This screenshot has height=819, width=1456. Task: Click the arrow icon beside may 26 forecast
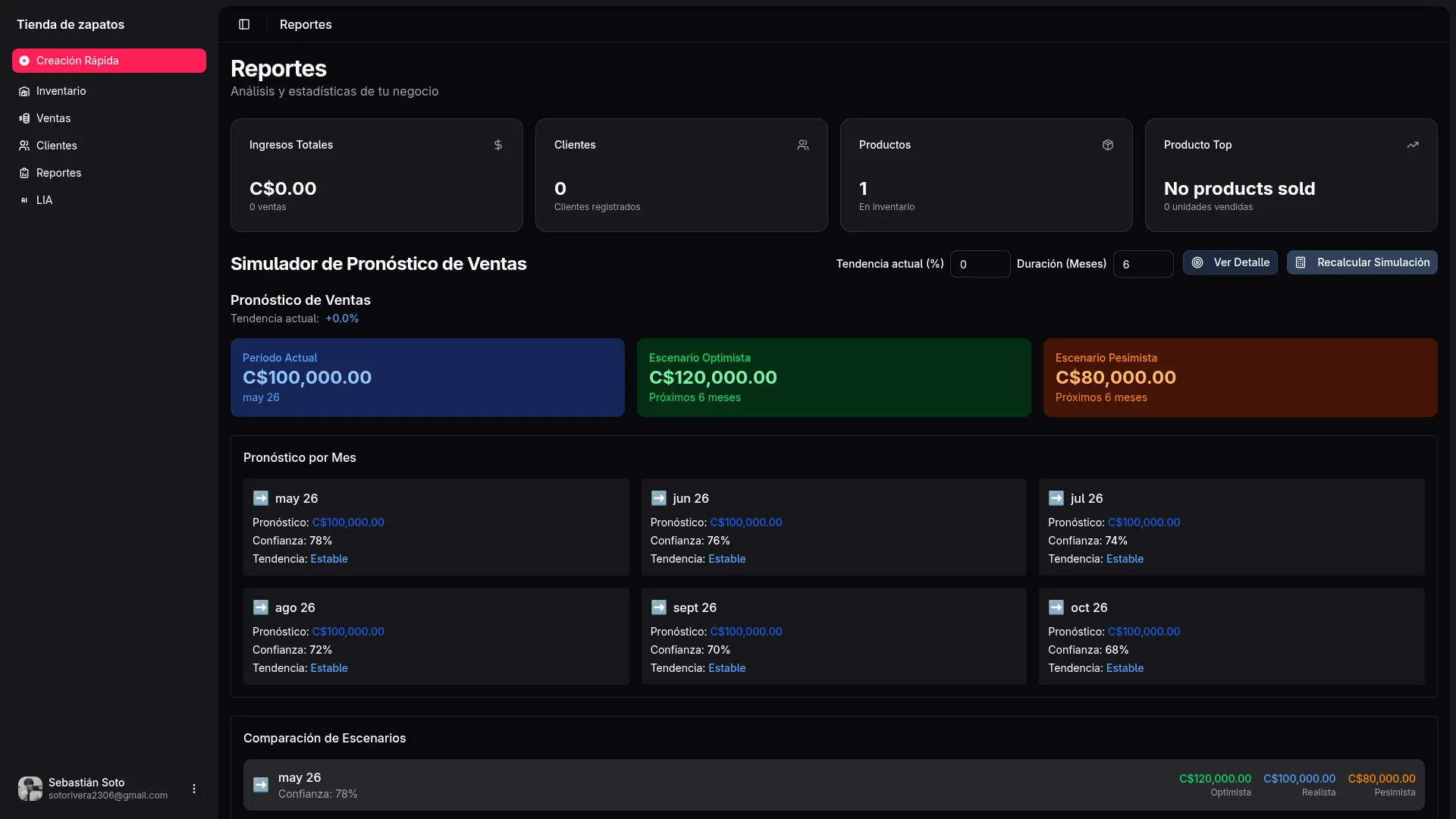coord(261,498)
